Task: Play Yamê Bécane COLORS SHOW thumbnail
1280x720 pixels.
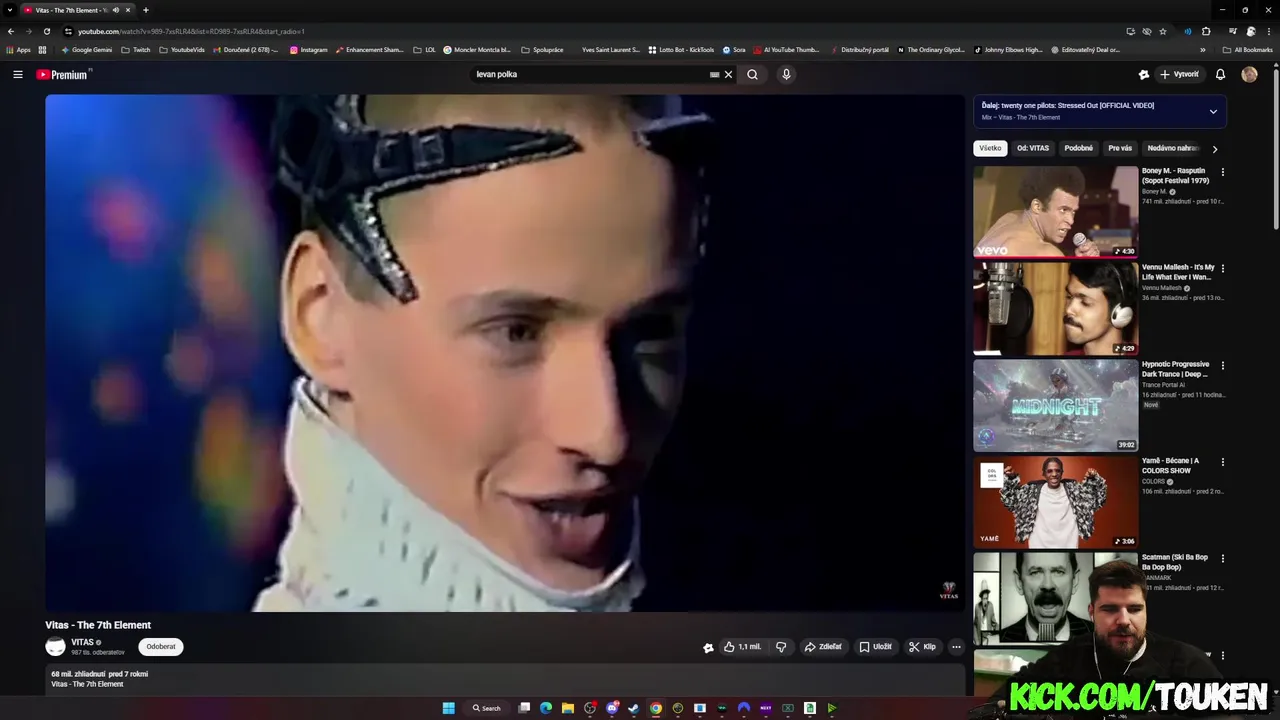Action: [1056, 502]
